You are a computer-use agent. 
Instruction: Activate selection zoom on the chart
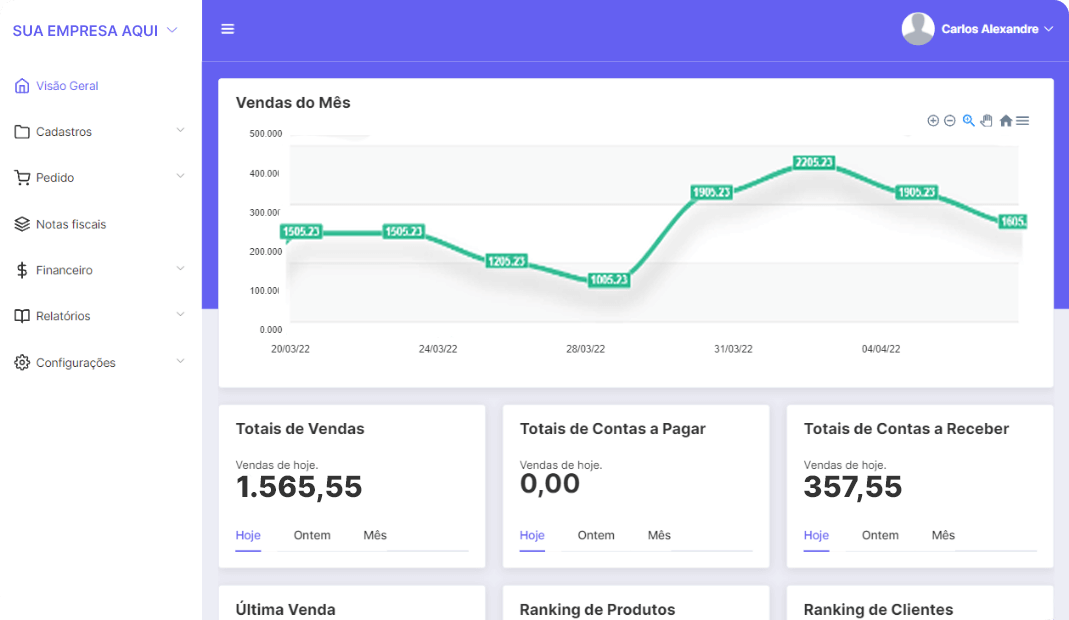pyautogui.click(x=967, y=120)
